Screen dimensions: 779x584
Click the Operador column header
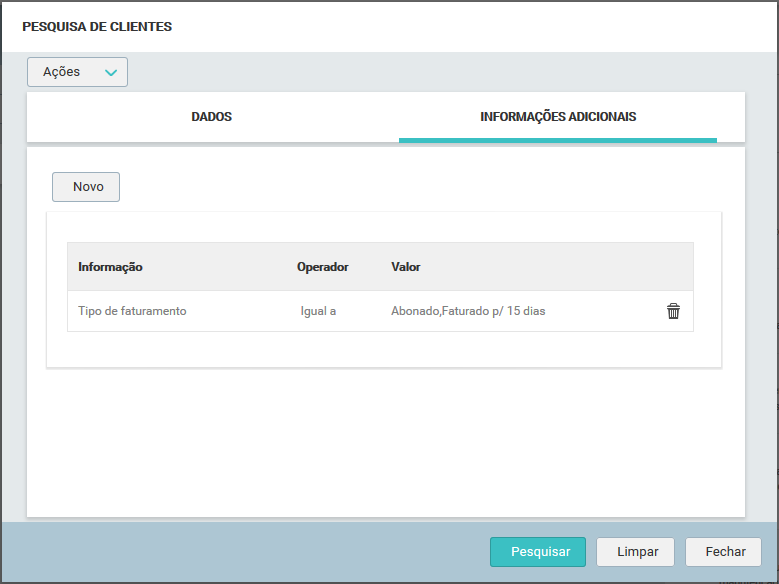click(x=322, y=267)
